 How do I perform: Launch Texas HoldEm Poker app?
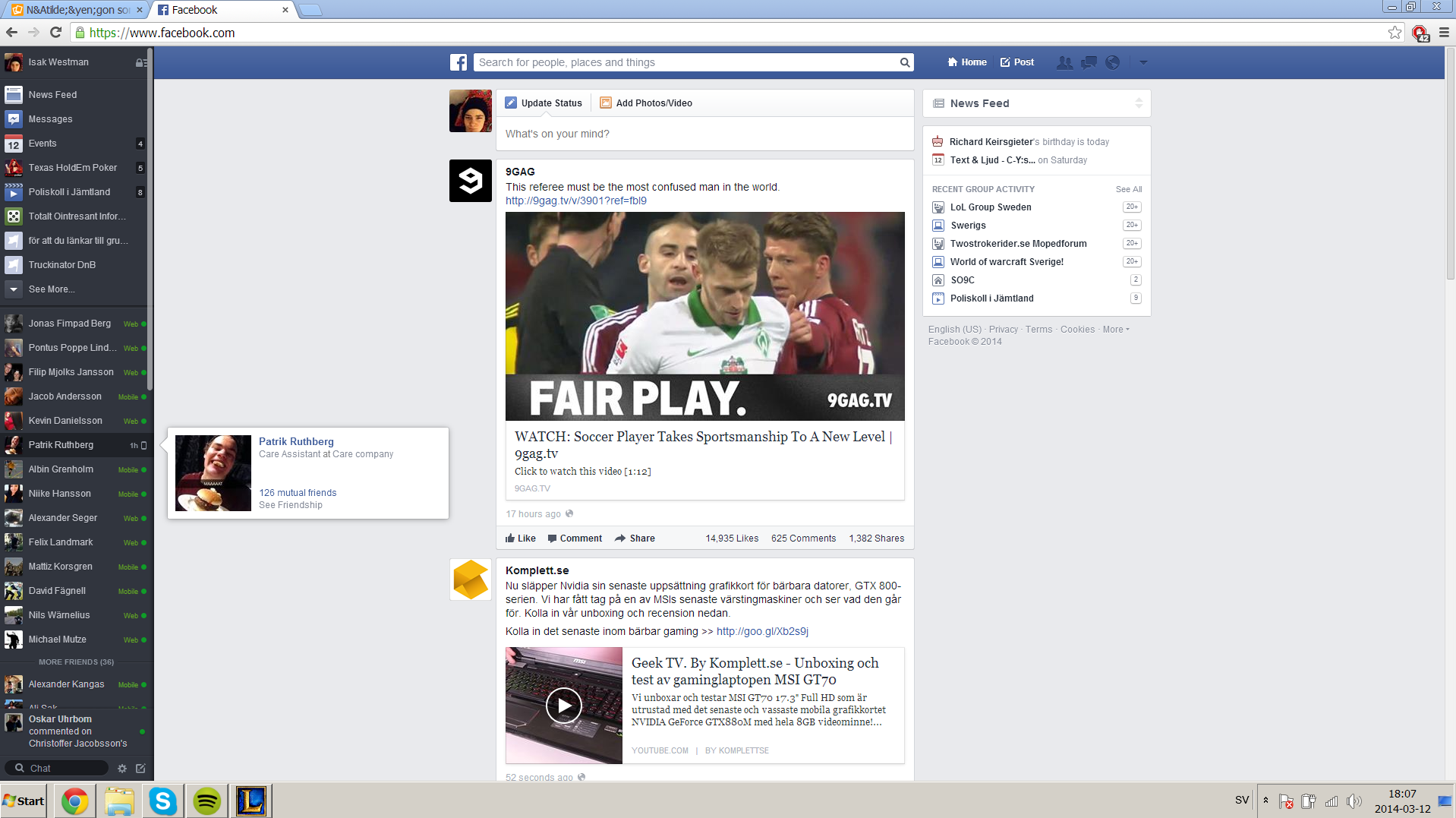click(74, 168)
